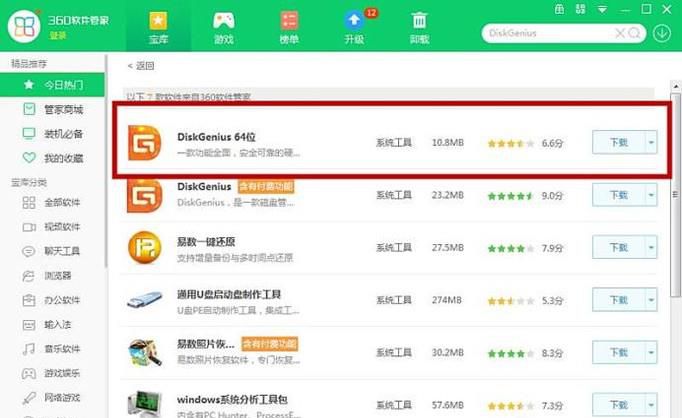The image size is (682, 418).
Task: Click the skin icon in title bar
Action: click(x=559, y=9)
